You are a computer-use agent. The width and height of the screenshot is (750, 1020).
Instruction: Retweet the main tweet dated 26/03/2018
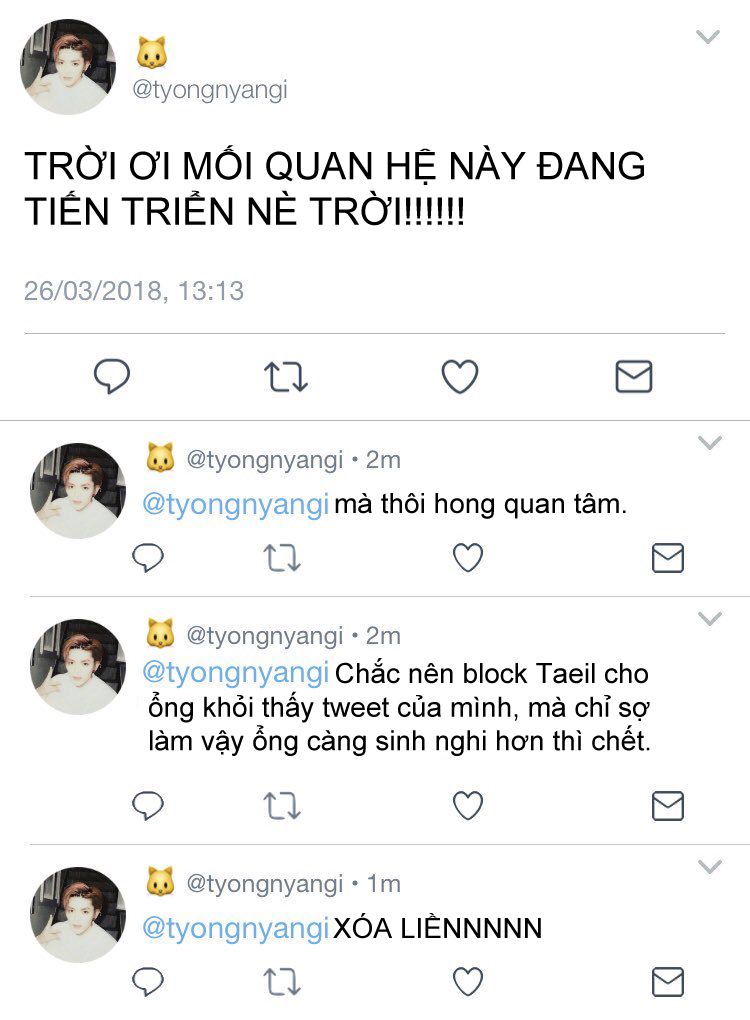[x=285, y=377]
